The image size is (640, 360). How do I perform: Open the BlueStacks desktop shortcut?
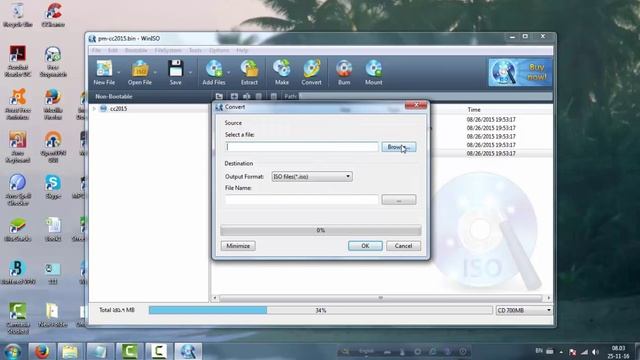point(18,229)
